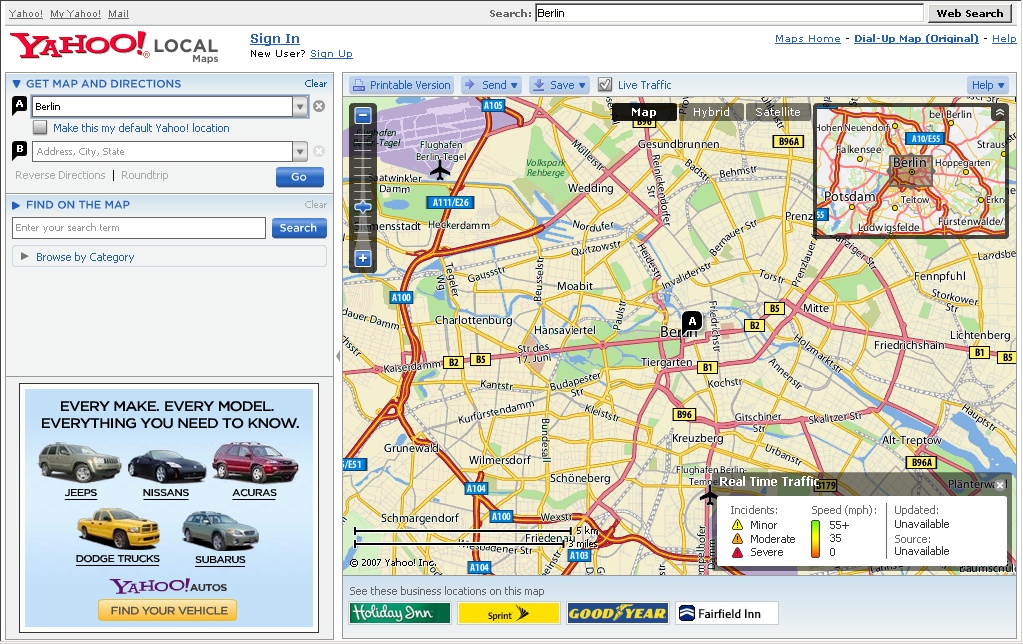
Task: Open Dial-Up Map (Original) link
Action: click(916, 38)
